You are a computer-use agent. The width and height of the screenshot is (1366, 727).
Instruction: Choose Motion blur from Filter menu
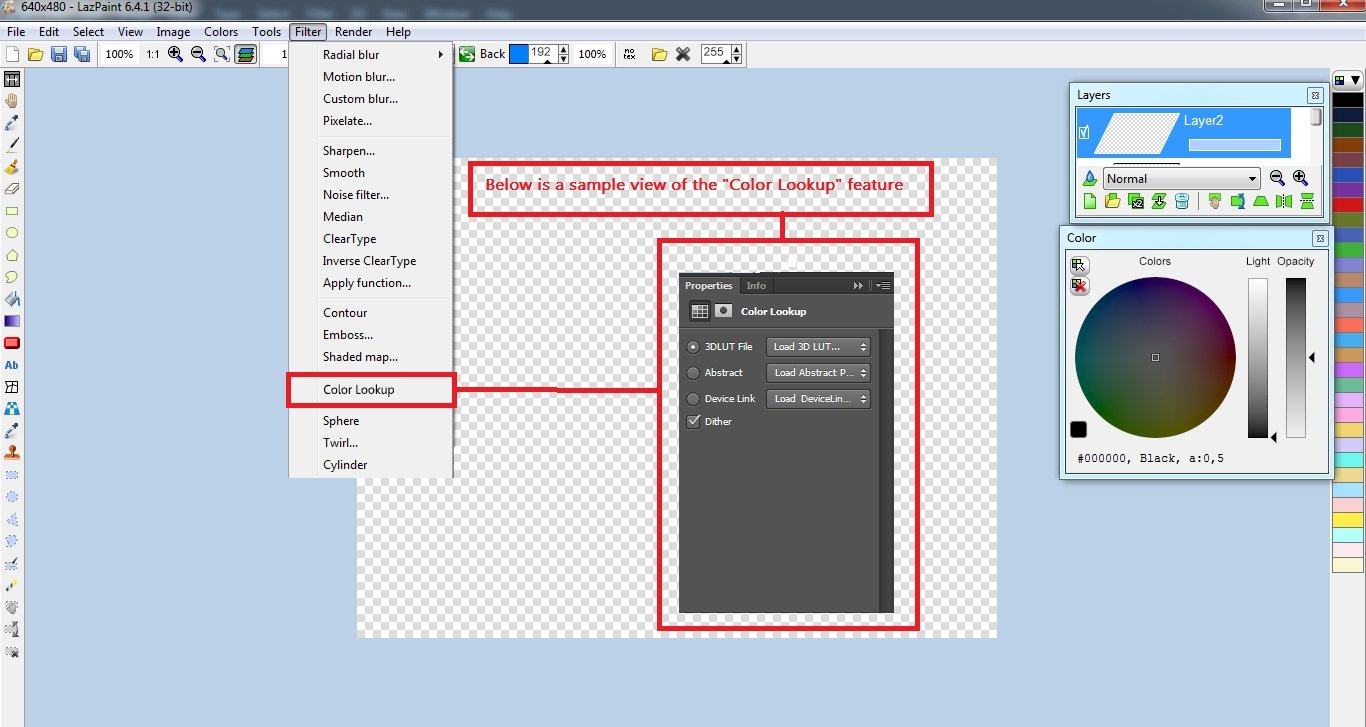coord(359,77)
